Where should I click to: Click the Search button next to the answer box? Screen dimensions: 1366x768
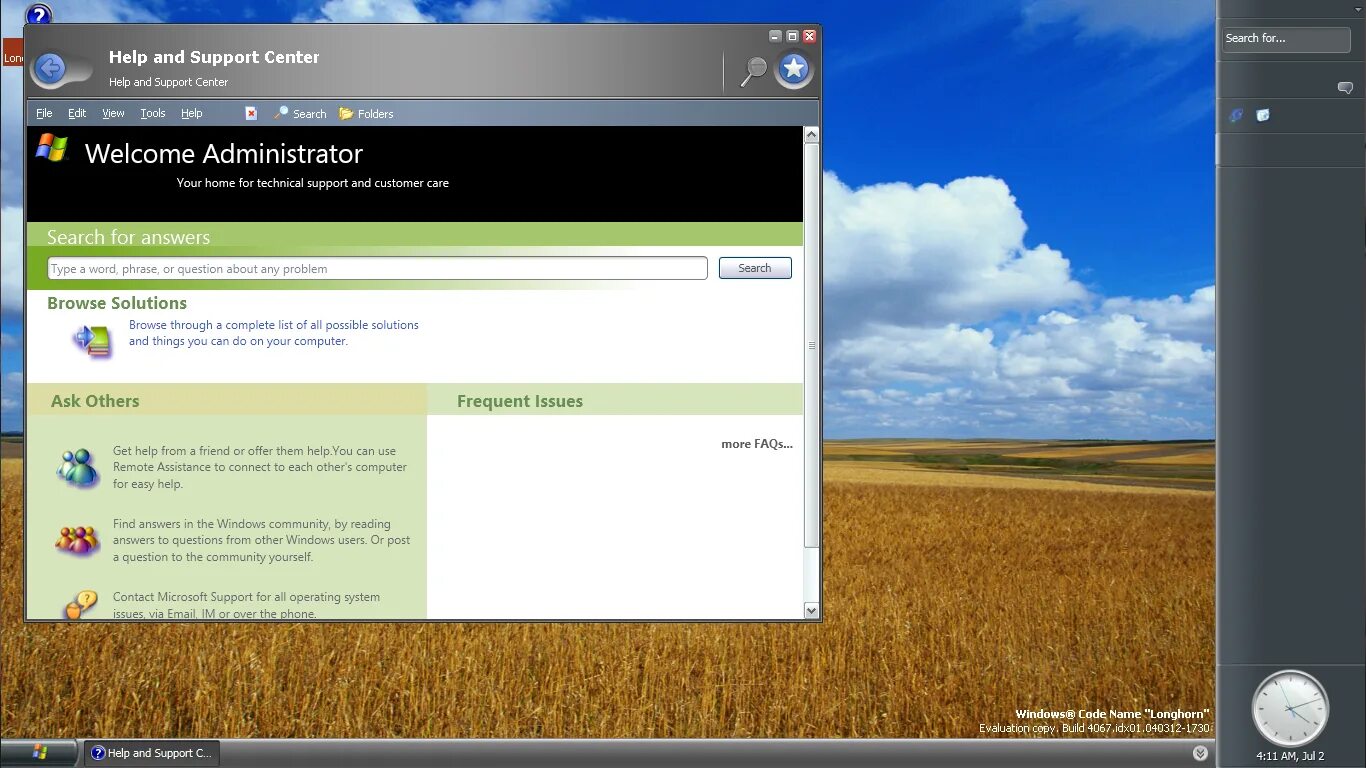755,268
